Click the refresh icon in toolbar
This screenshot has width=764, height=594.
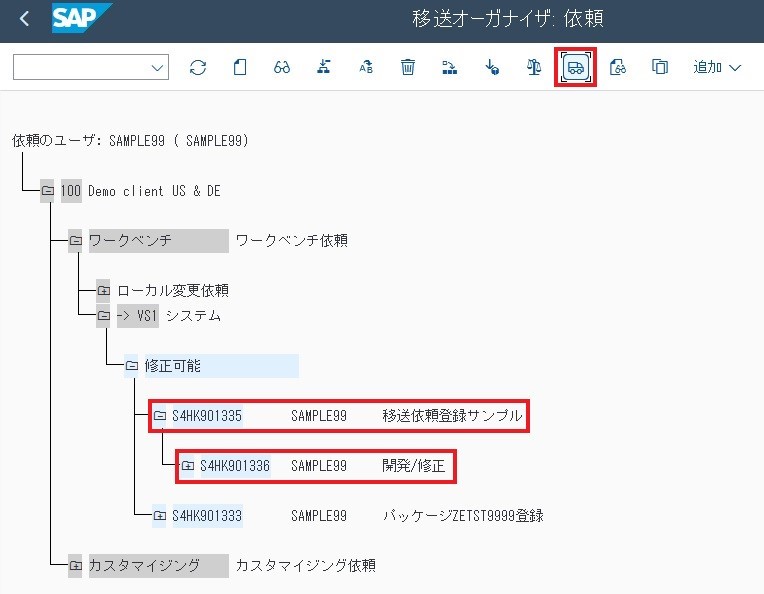pyautogui.click(x=198, y=67)
